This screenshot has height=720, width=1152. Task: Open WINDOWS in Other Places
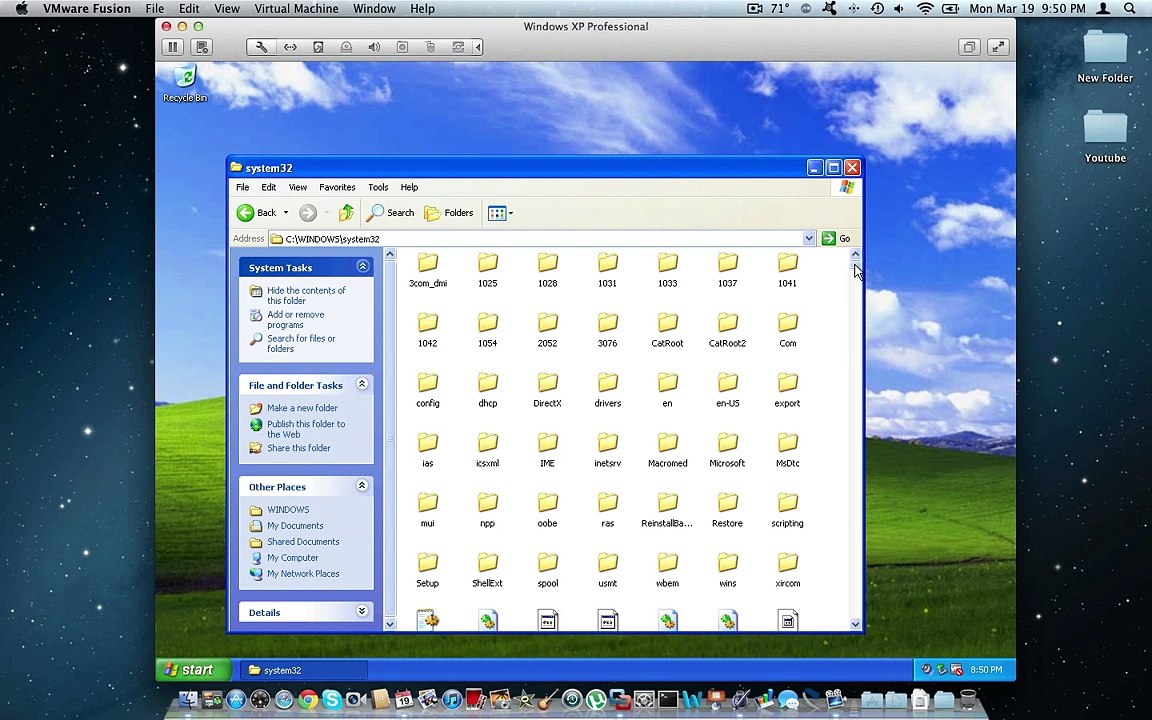(x=288, y=509)
